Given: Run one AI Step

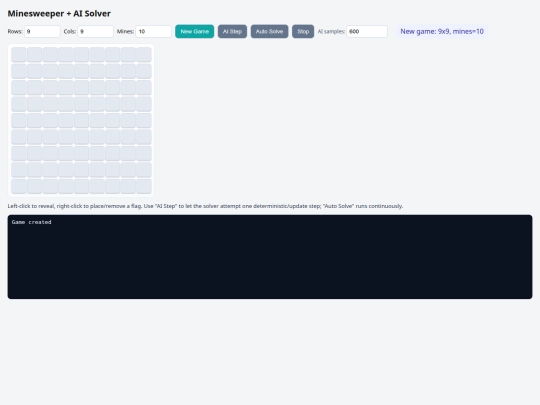Looking at the screenshot, I should [x=232, y=31].
